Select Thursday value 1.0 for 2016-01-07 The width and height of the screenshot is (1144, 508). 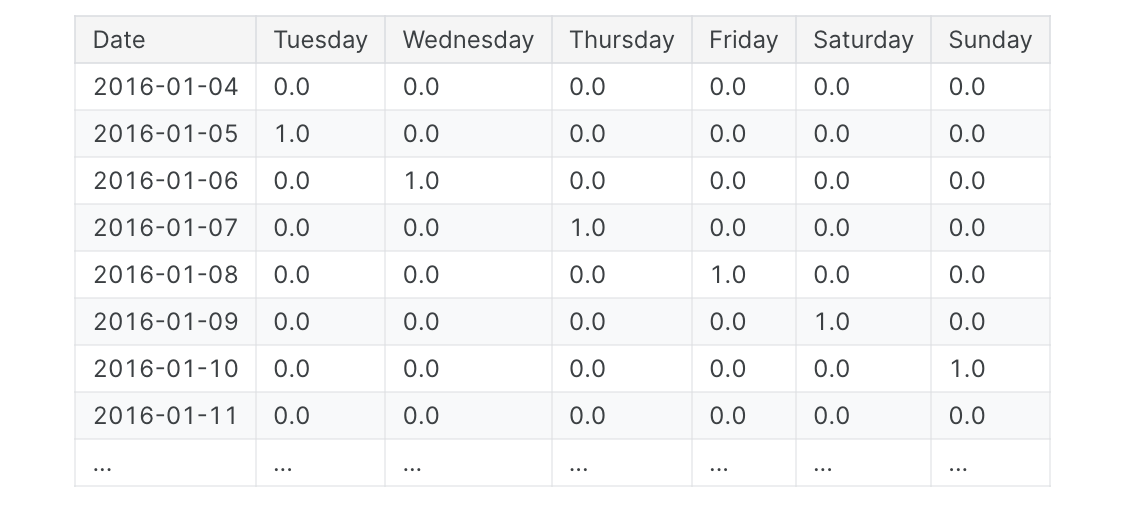click(x=587, y=228)
